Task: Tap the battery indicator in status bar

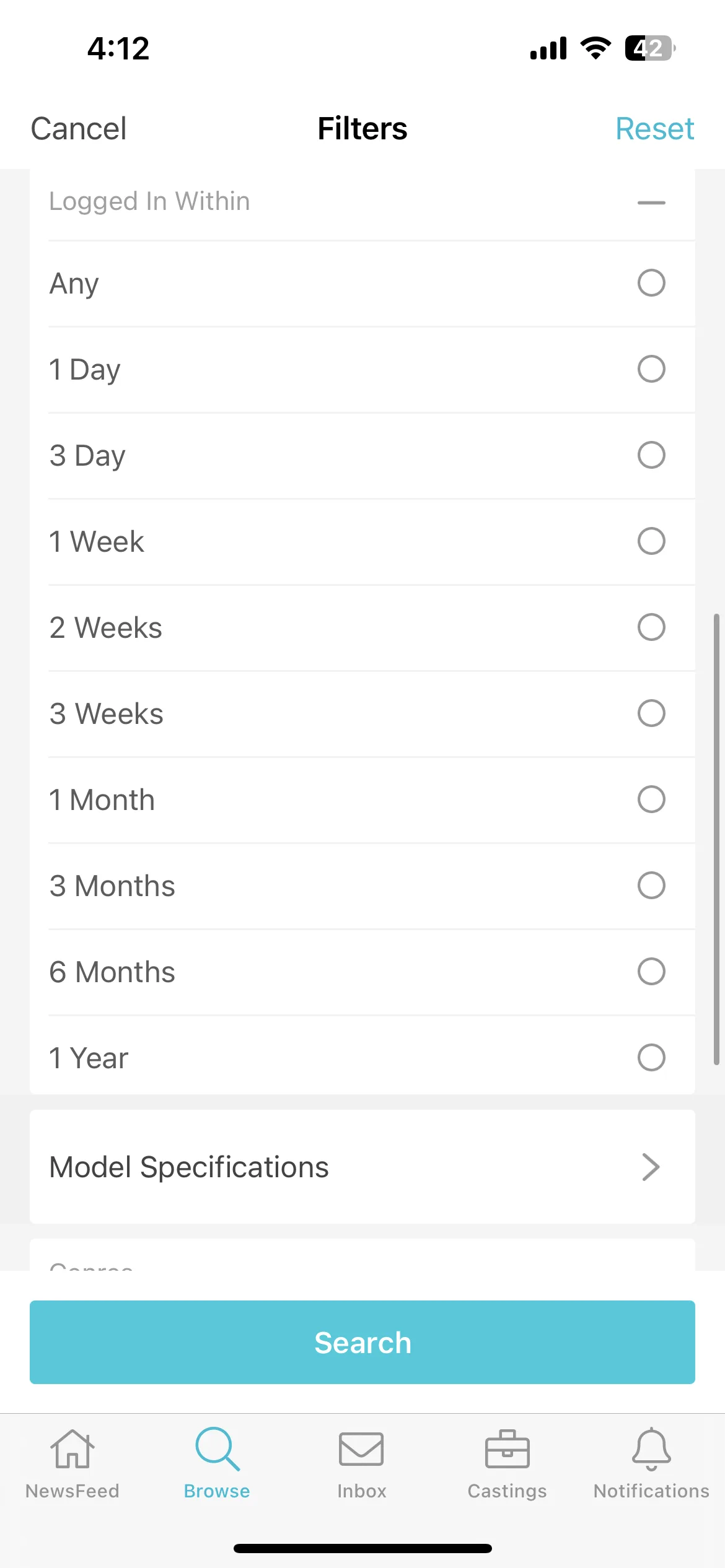Action: coord(650,48)
